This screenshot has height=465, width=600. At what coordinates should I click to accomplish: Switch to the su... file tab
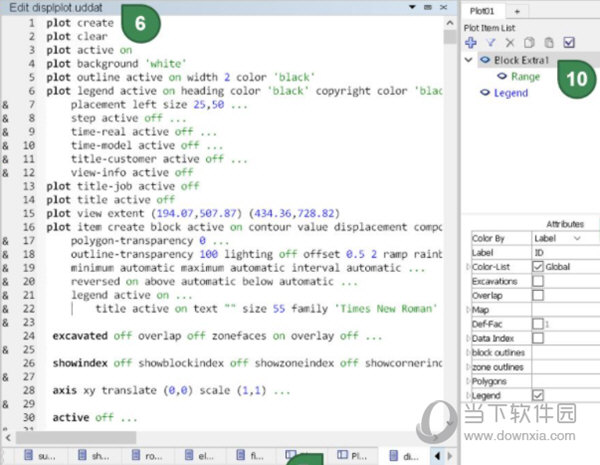(x=40, y=455)
